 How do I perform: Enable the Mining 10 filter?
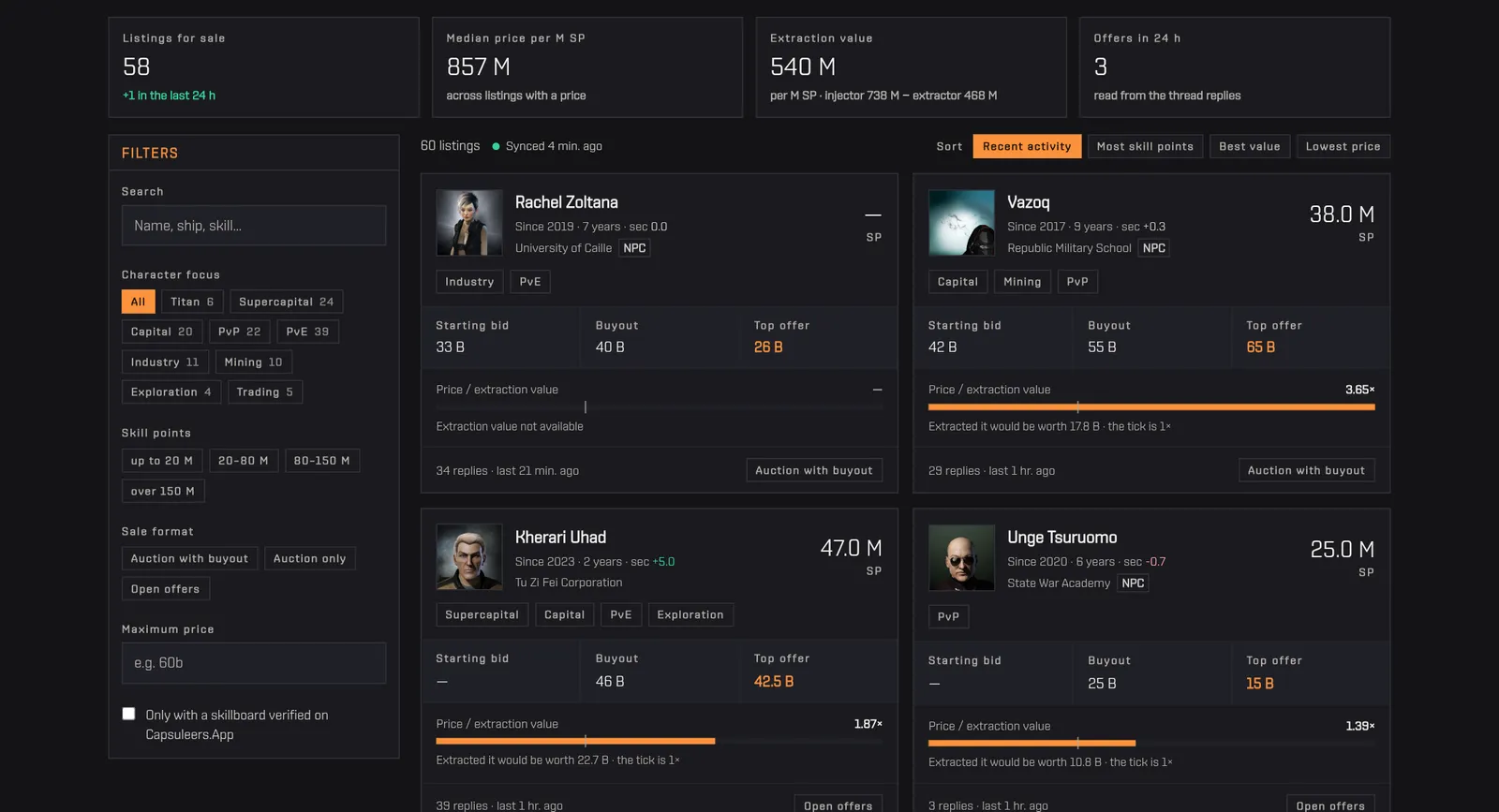point(253,362)
